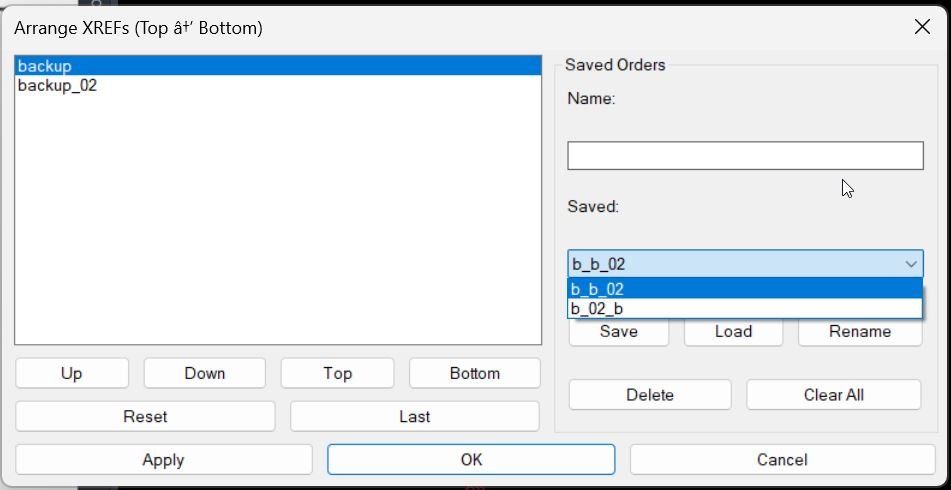Move the selected XREF Down
Image resolution: width=951 pixels, height=490 pixels.
pos(205,373)
